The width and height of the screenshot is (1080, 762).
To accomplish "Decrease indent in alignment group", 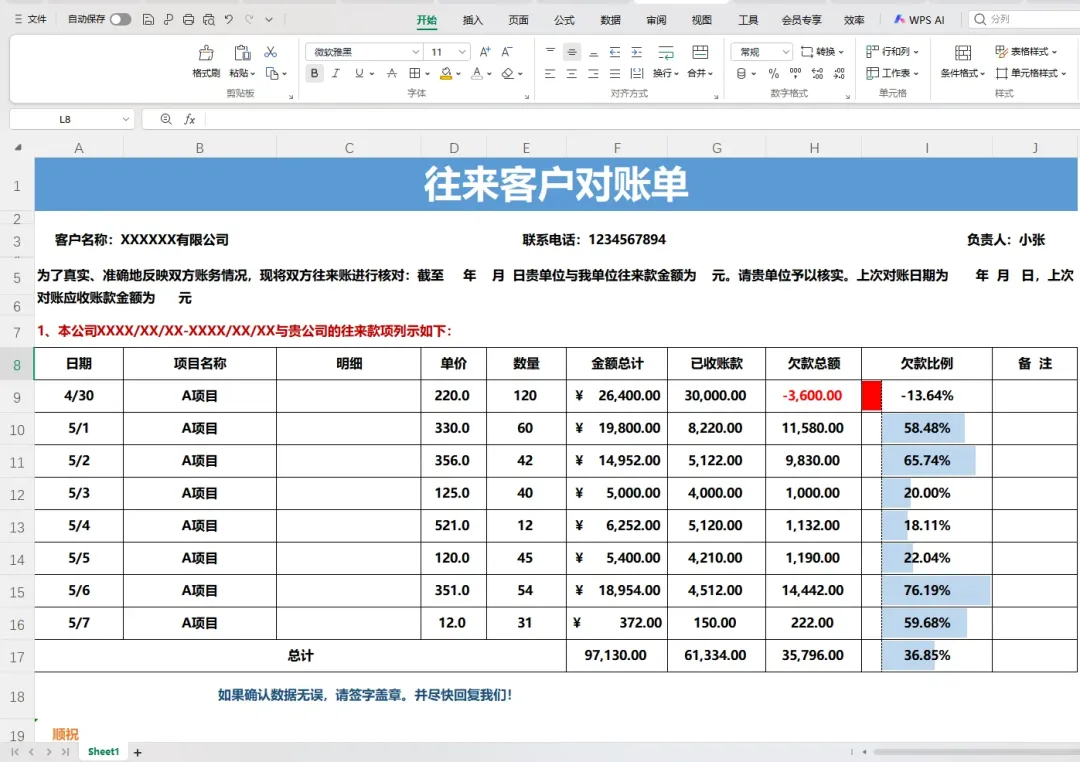I will coord(615,52).
